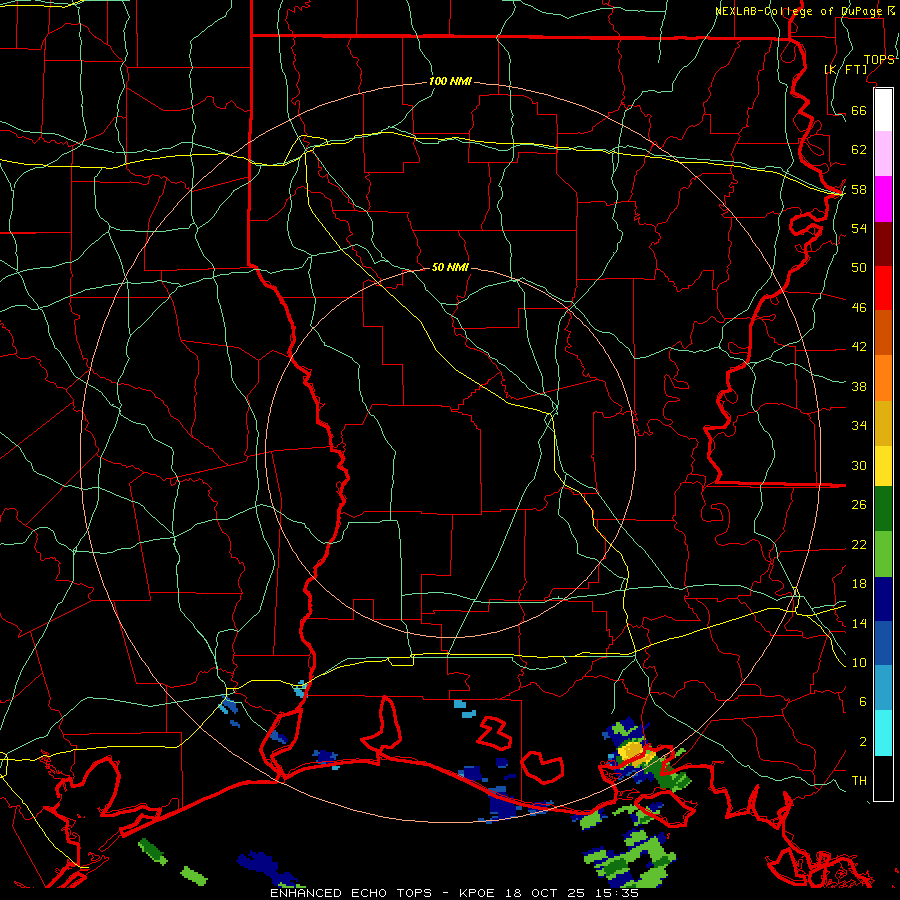Click the light blue 14 kft swatch

click(x=883, y=688)
